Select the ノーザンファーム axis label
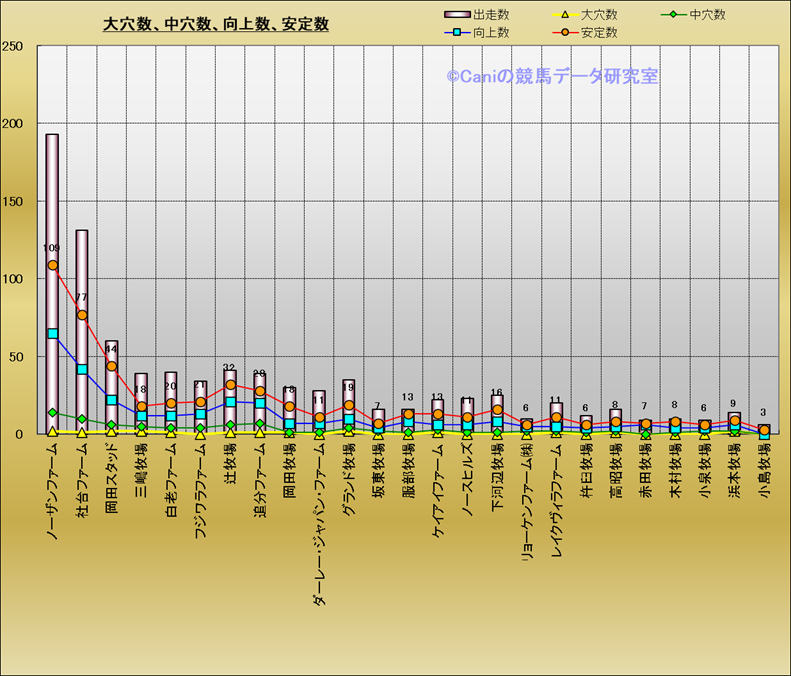791x676 pixels. click(x=52, y=494)
